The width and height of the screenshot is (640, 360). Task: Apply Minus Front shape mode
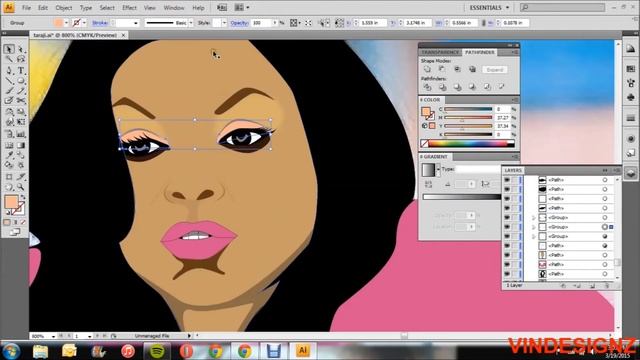click(x=442, y=69)
